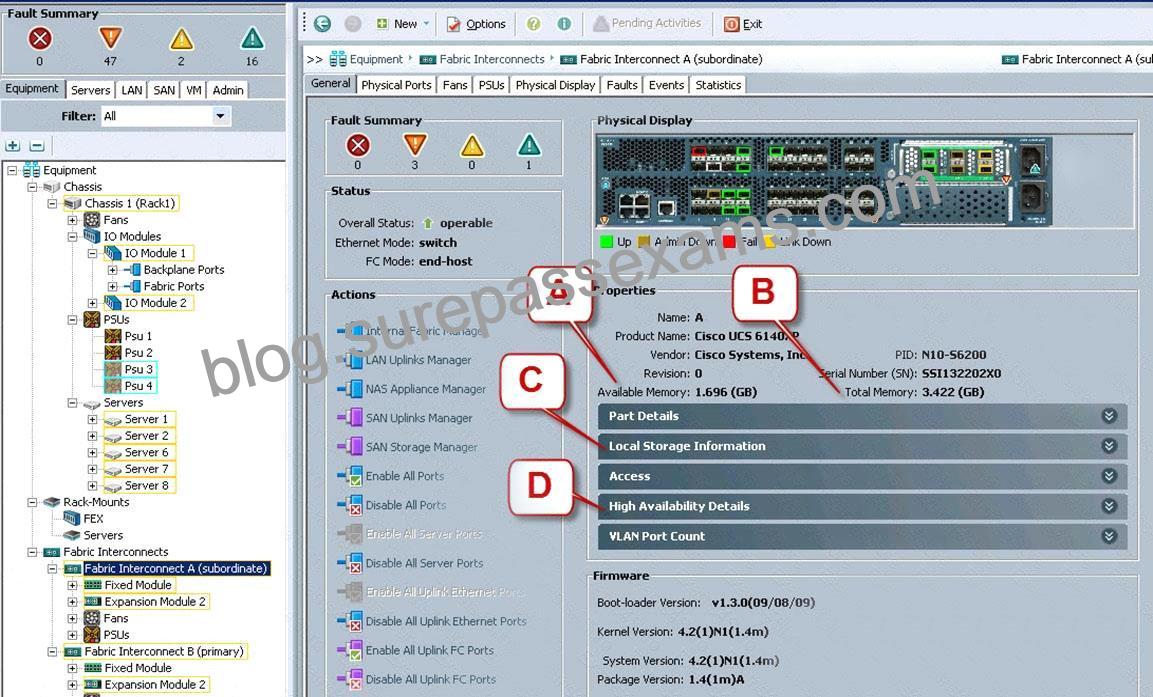Click the expand-all plus icon above tree
Screen dimensions: 1153x697
pyautogui.click(x=13, y=146)
